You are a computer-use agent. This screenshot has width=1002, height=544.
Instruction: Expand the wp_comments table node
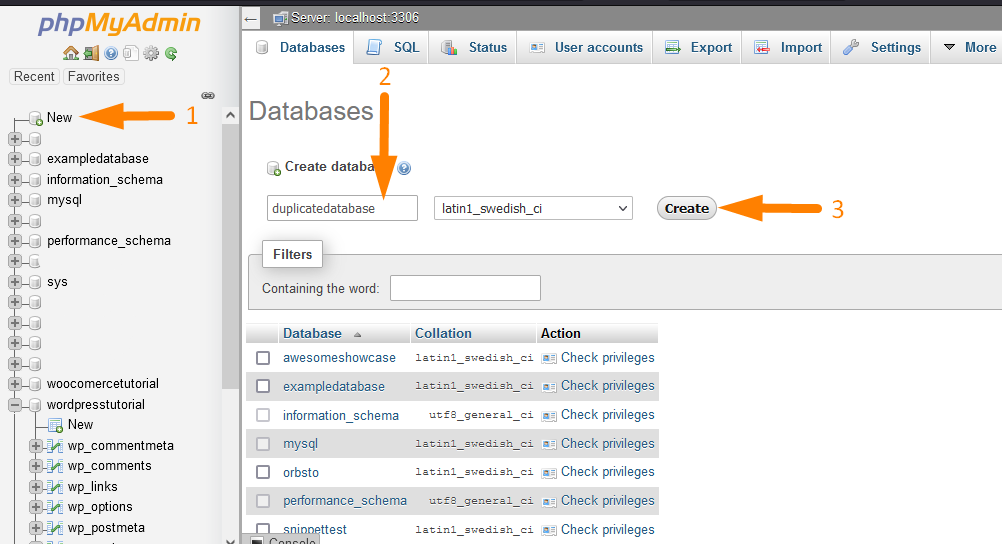36,466
